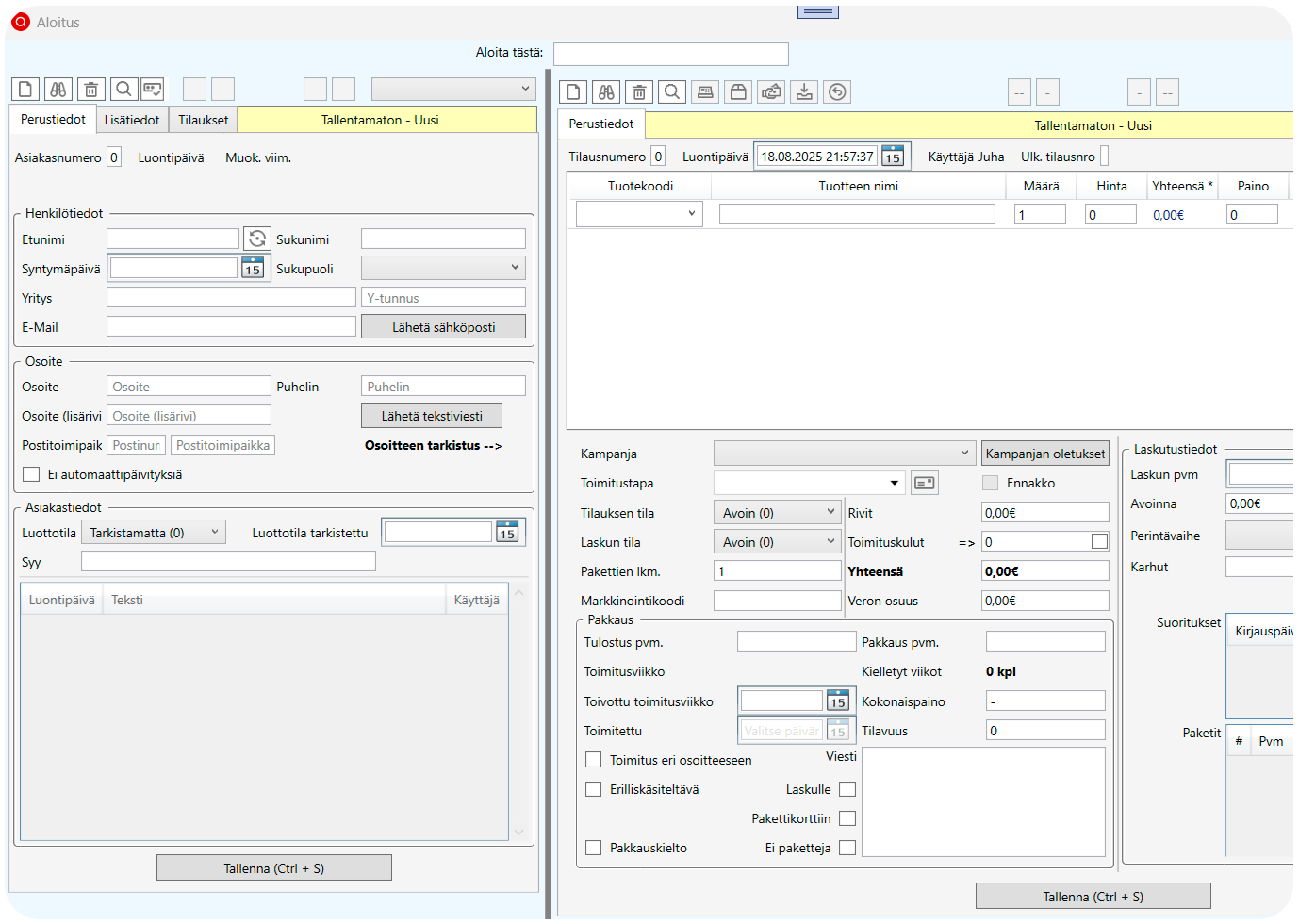Image resolution: width=1299 pixels, height=924 pixels.
Task: Click the trash icon in the order toolbar
Action: [639, 92]
